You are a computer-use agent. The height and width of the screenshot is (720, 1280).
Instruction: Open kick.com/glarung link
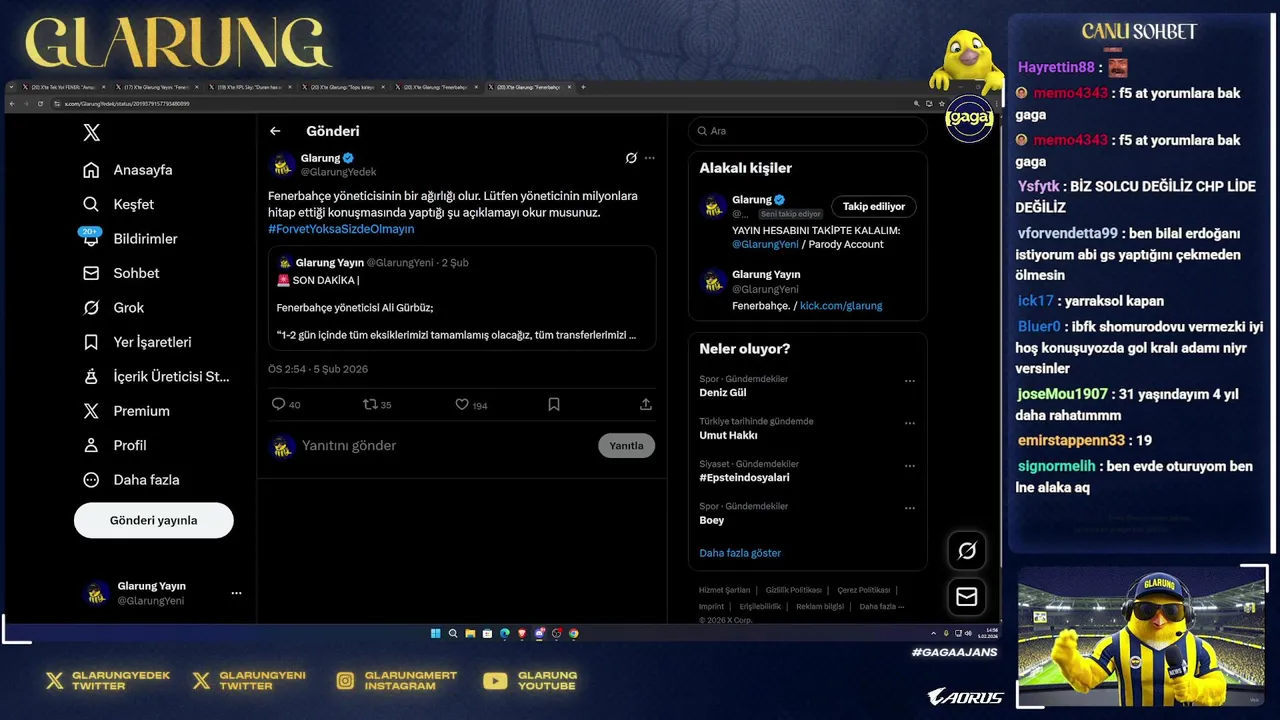[x=841, y=306]
